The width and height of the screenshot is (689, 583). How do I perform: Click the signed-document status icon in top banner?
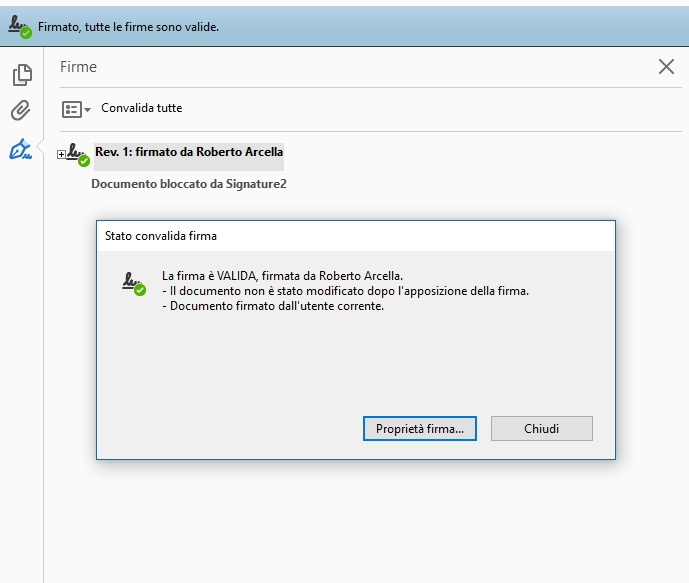[19, 28]
